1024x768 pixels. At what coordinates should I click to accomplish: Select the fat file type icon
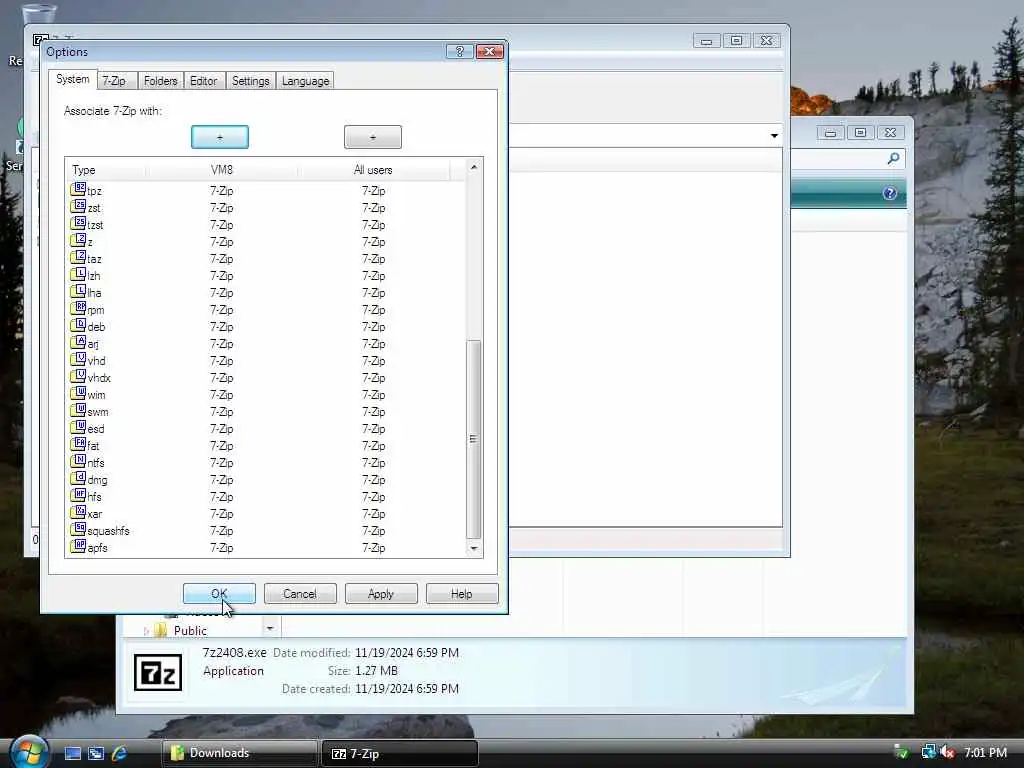pyautogui.click(x=78, y=444)
